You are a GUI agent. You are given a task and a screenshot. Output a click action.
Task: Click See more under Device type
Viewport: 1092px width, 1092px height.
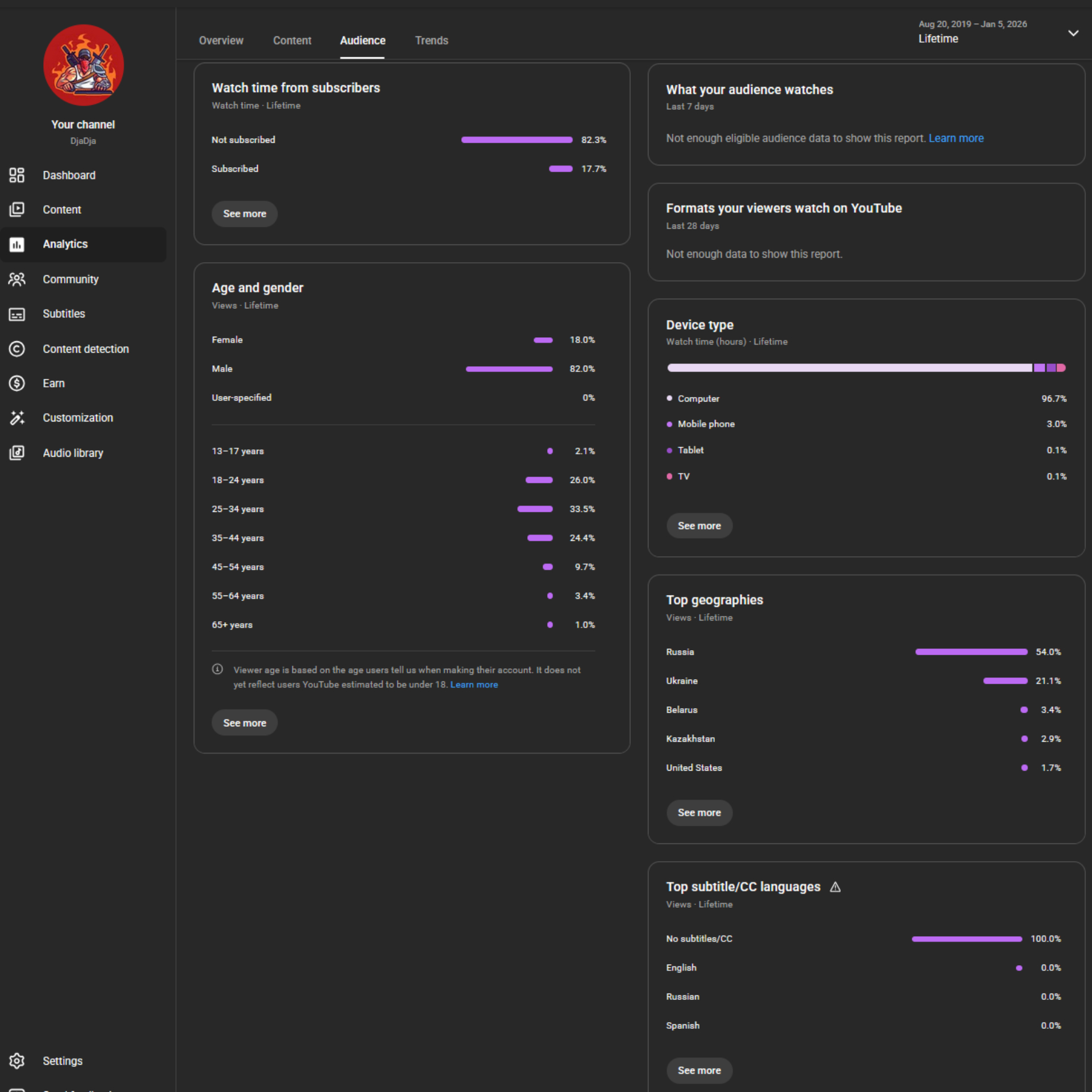pyautogui.click(x=699, y=526)
